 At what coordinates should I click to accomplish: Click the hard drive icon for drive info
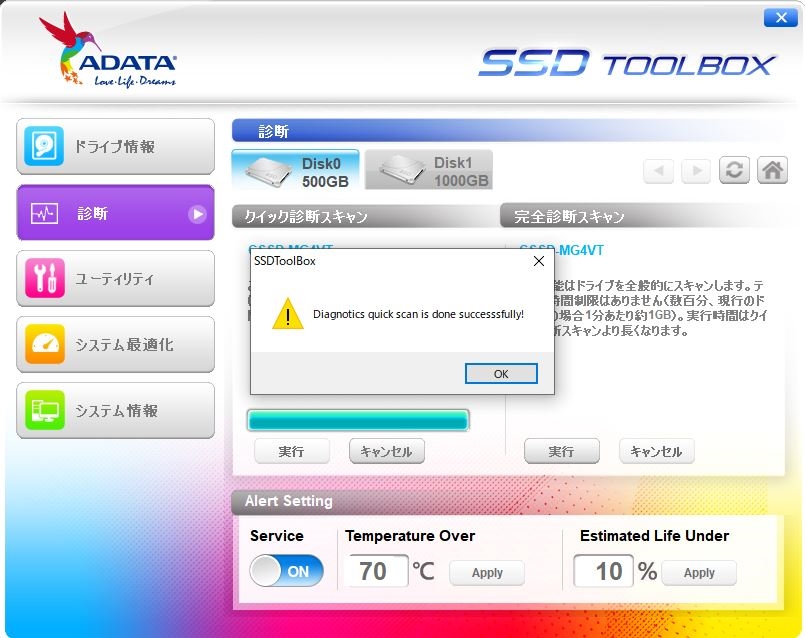44,146
